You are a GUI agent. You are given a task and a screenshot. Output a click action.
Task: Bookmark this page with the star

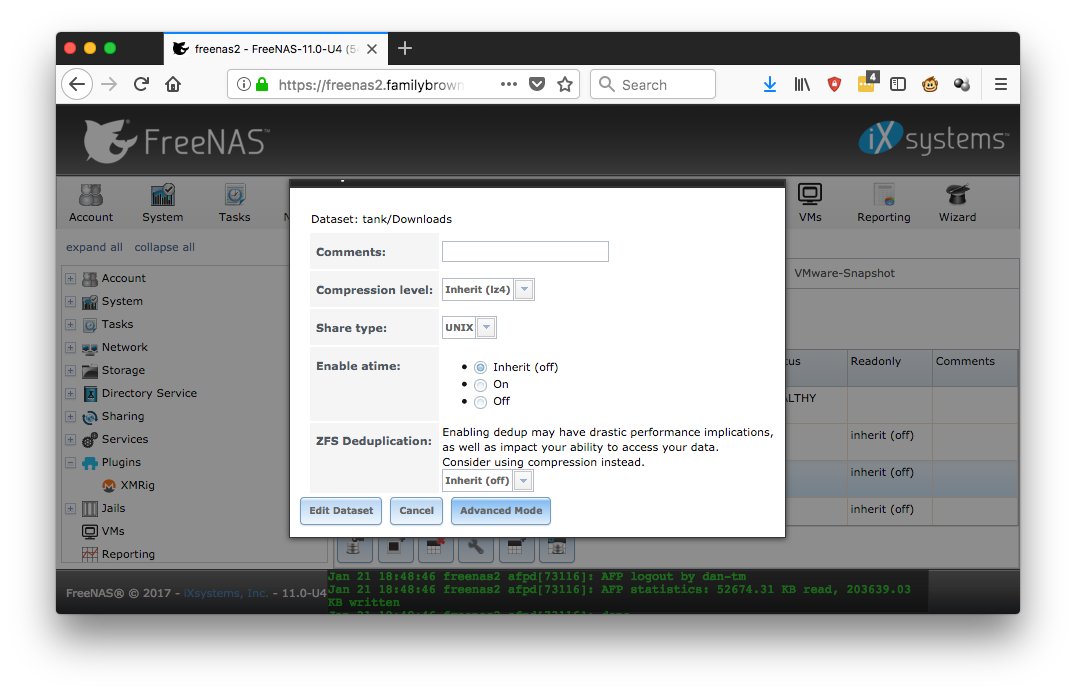[x=565, y=84]
